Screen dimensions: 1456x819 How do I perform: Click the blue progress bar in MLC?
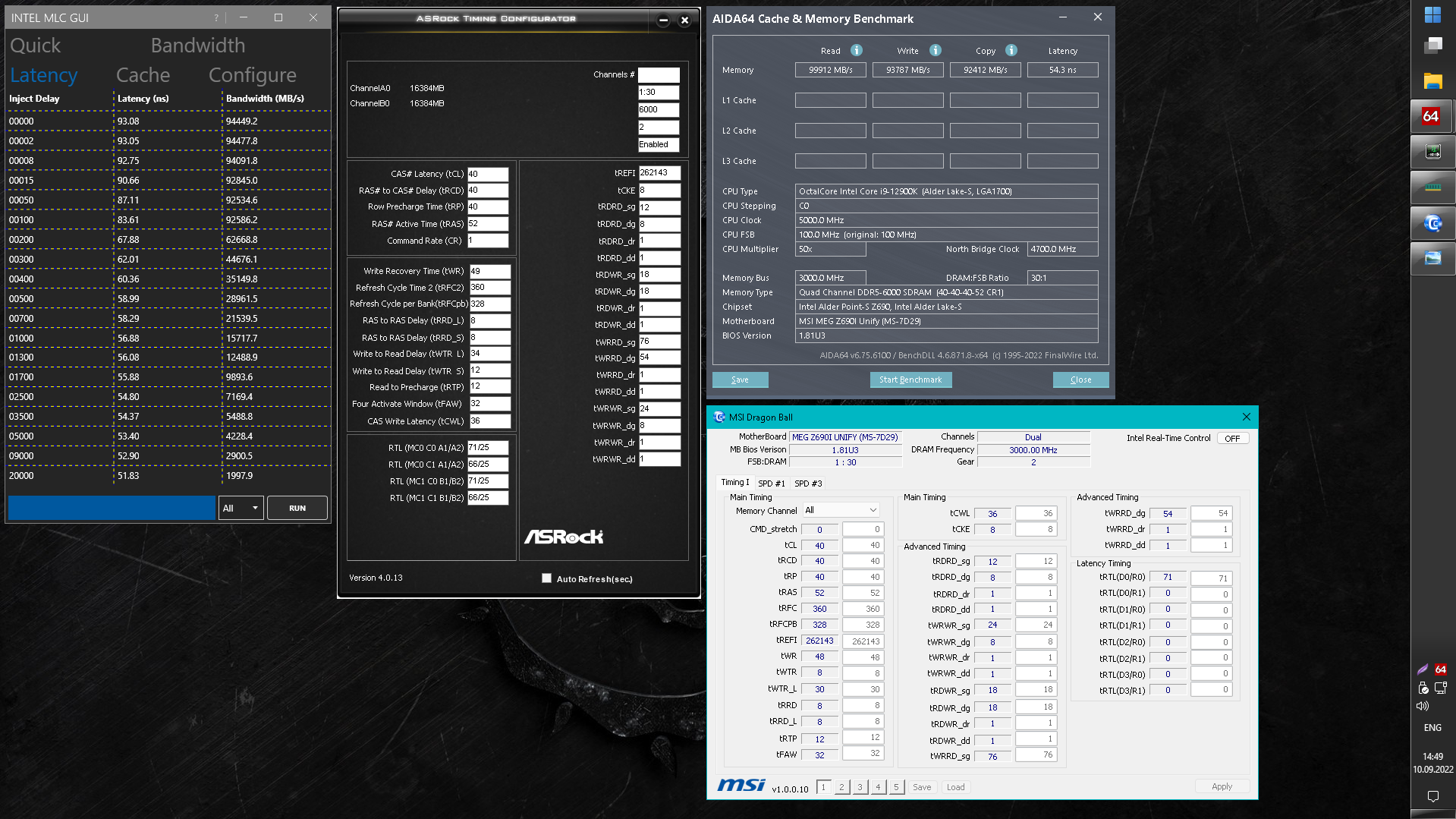coord(112,508)
